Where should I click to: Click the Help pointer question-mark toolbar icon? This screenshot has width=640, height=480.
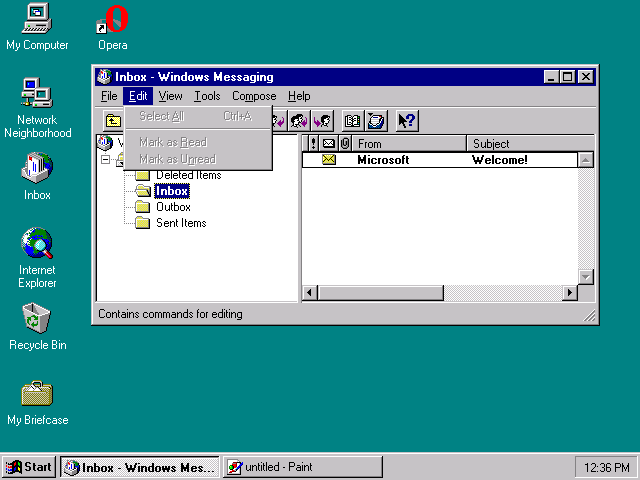click(407, 121)
